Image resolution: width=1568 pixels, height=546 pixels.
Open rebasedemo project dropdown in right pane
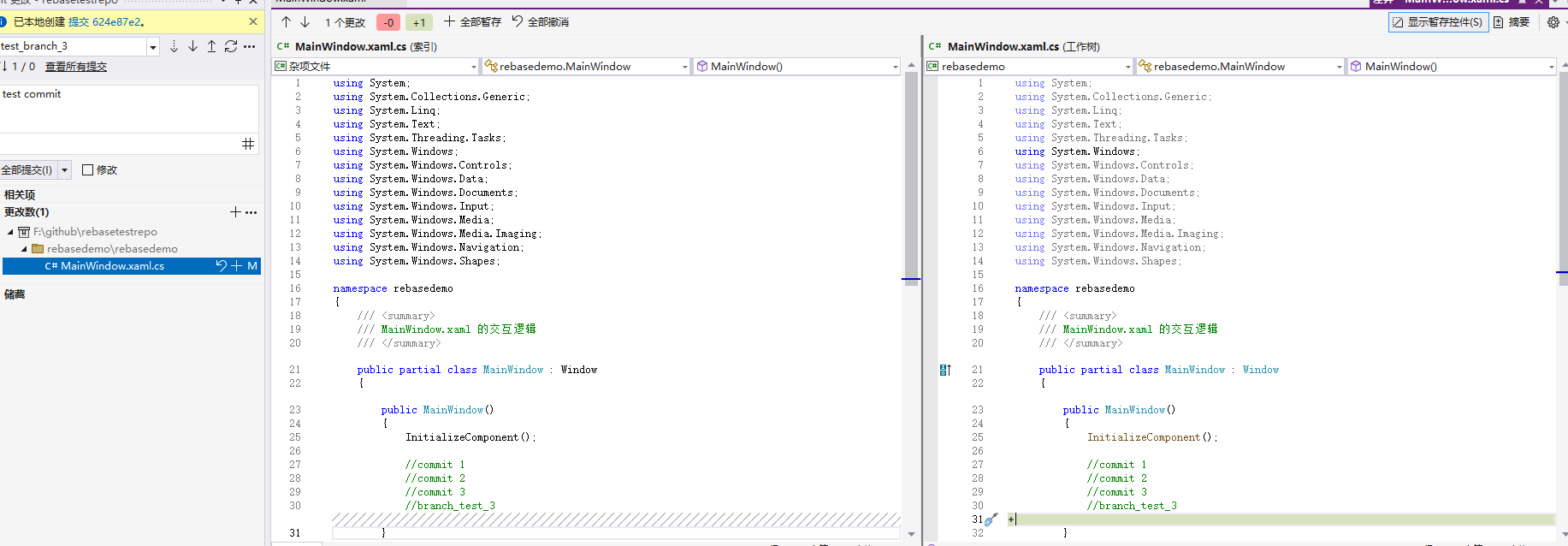click(x=1029, y=66)
